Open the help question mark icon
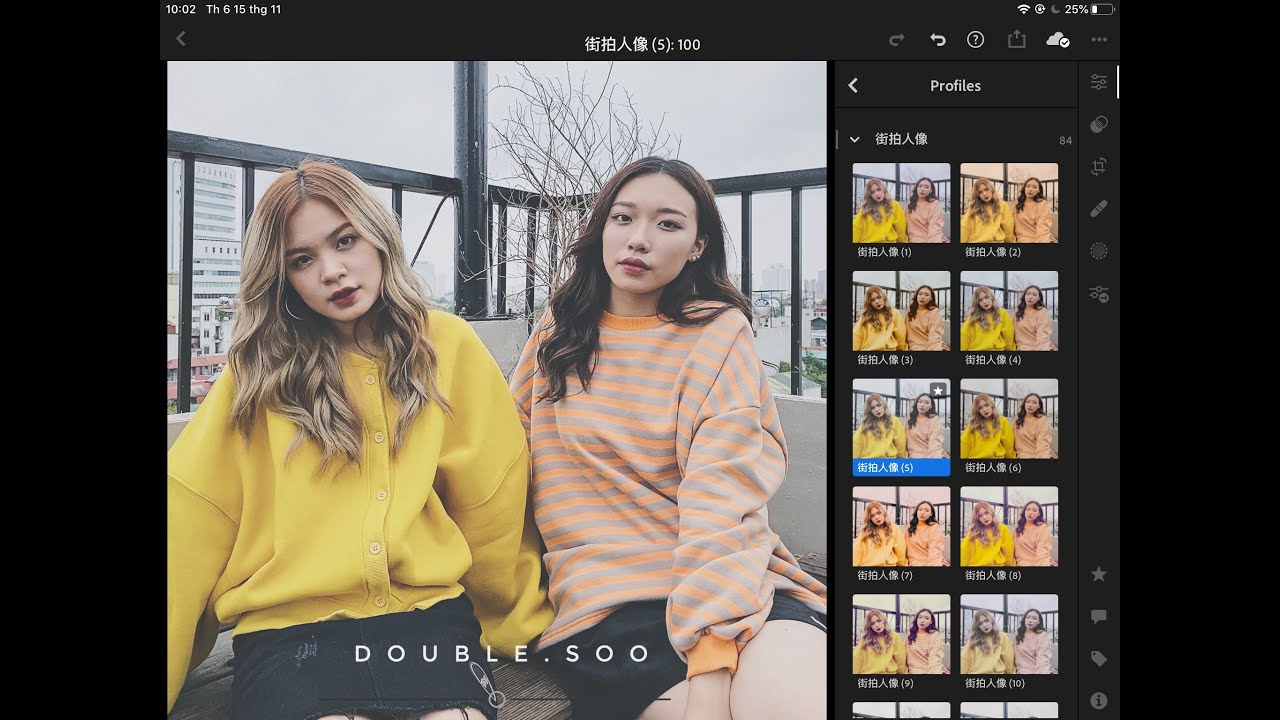This screenshot has width=1280, height=720. coord(976,40)
